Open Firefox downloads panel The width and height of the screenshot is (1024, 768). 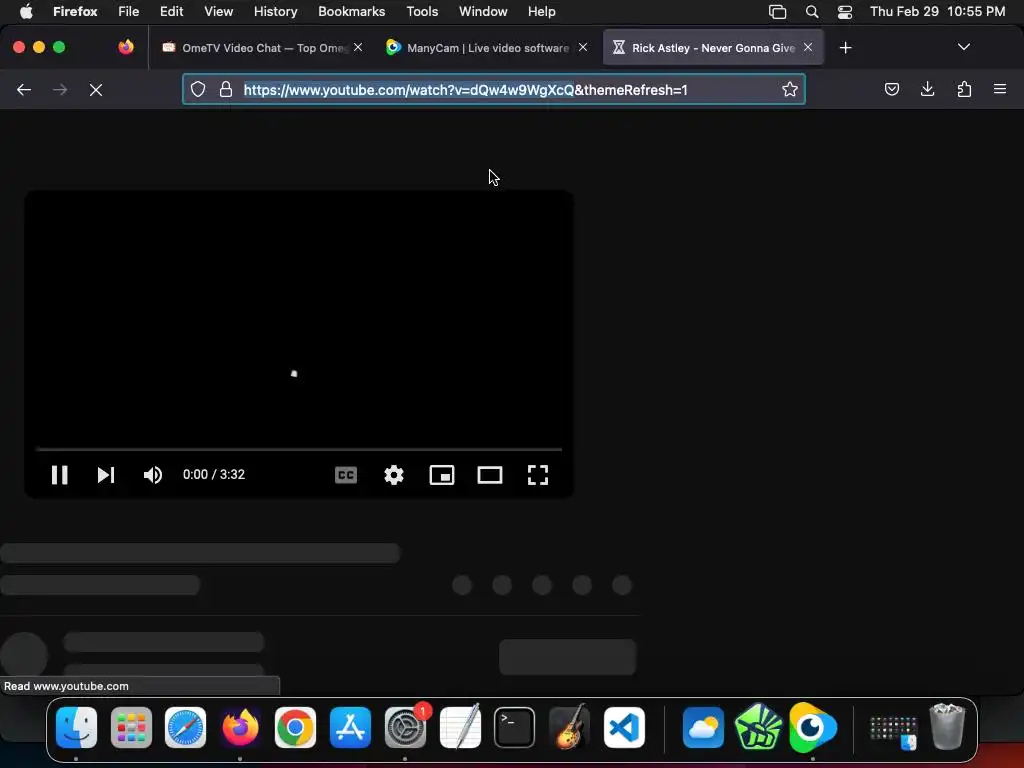(927, 89)
